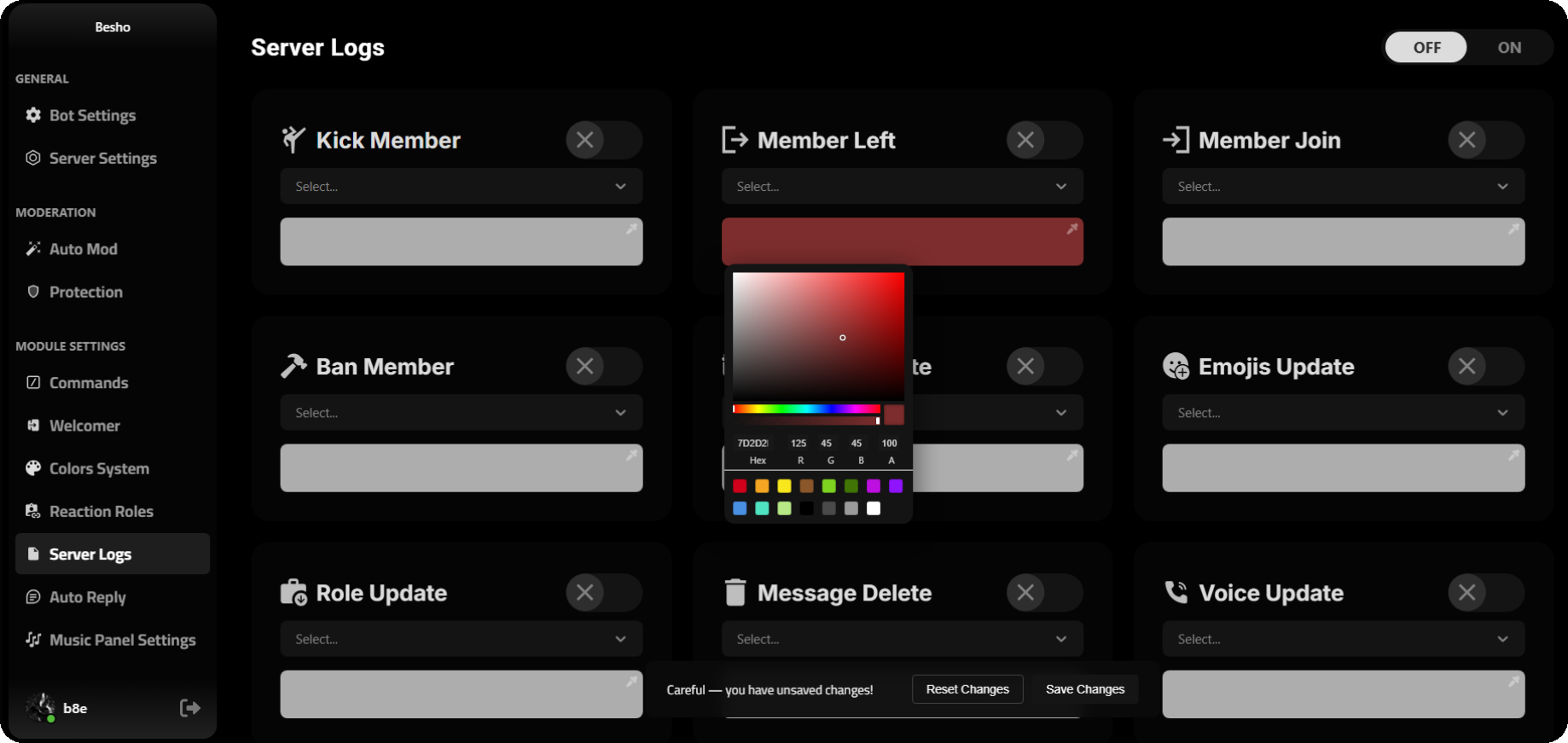Click the Message Delete trash icon
The height and width of the screenshot is (743, 1568).
point(735,592)
